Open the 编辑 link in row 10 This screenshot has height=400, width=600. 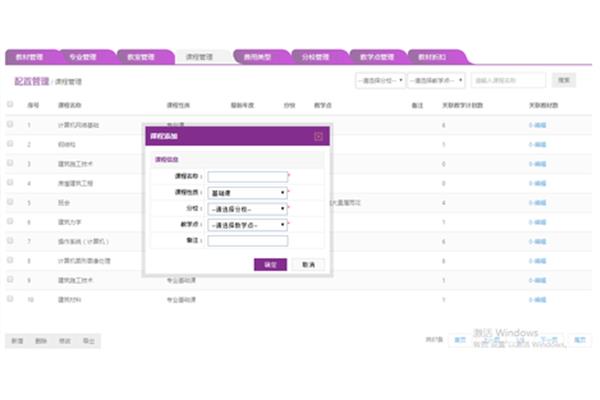[x=538, y=300]
